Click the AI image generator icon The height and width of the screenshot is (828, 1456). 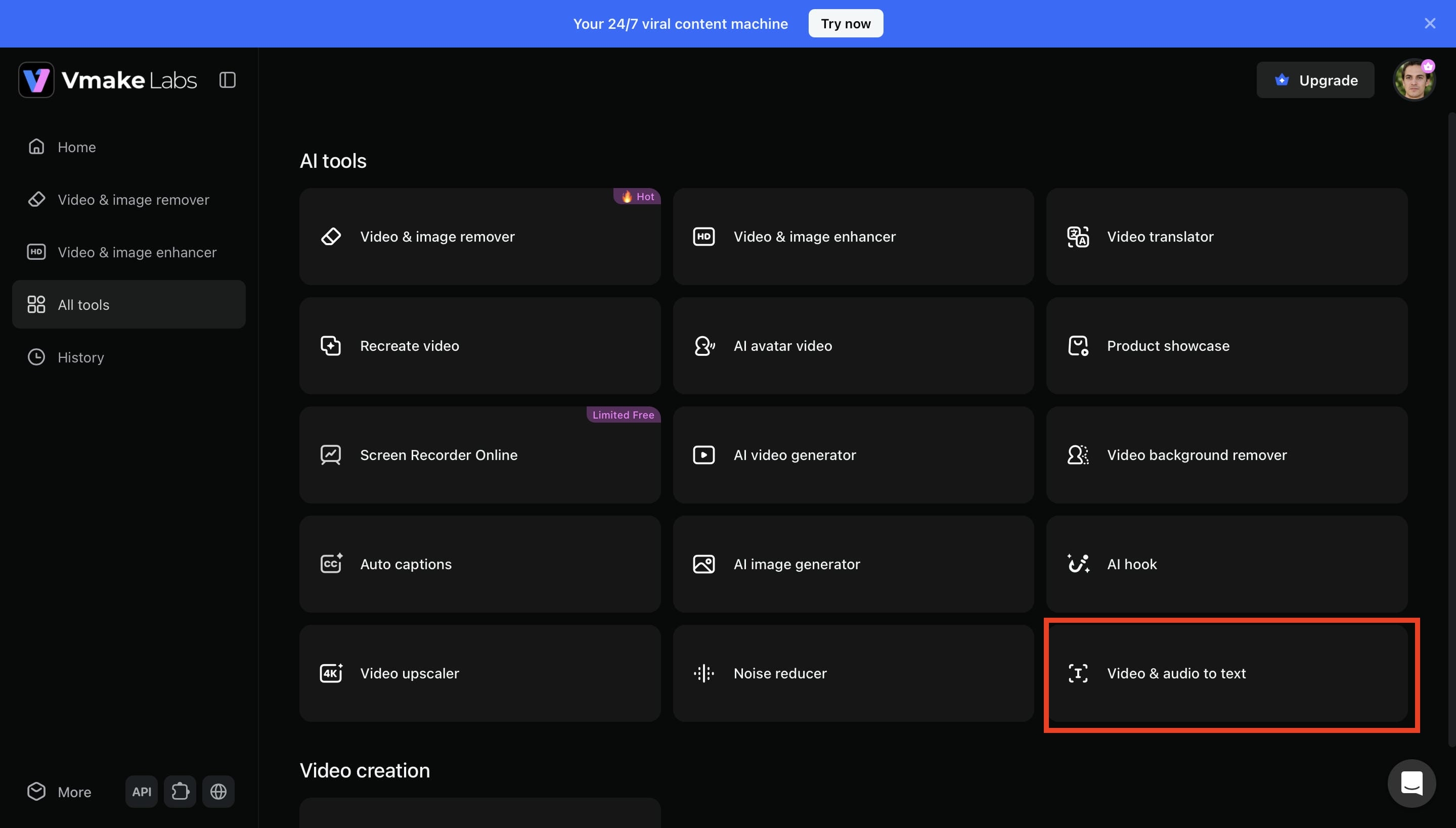tap(704, 564)
